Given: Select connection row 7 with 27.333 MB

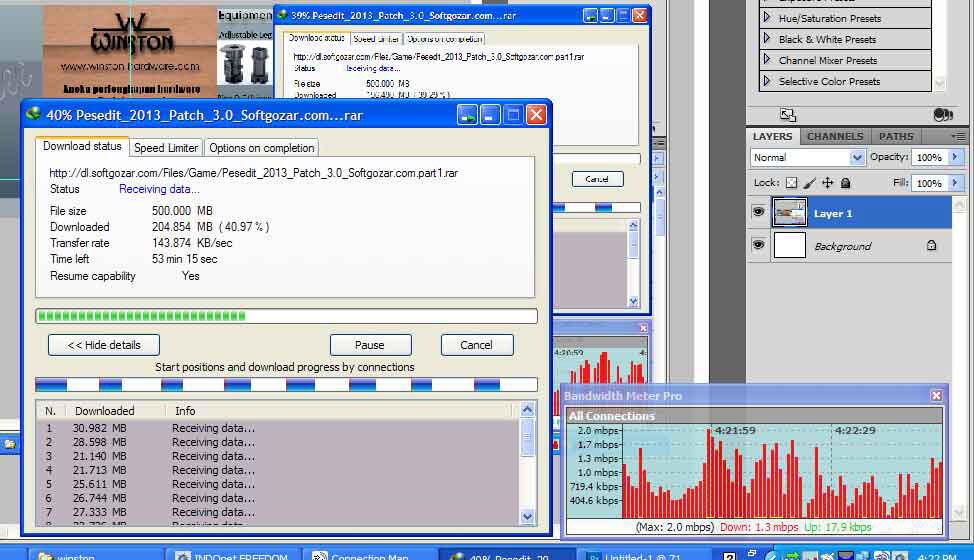Looking at the screenshot, I should coord(278,512).
